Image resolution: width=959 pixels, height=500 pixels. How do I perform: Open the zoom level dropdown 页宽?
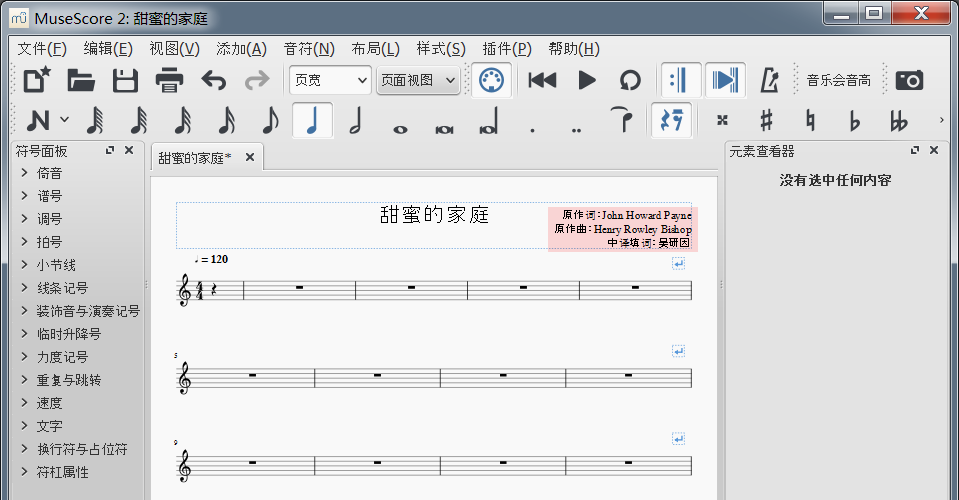[x=329, y=81]
